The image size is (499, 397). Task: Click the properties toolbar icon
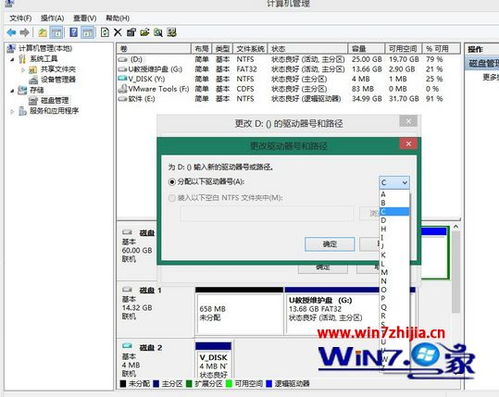[x=131, y=33]
